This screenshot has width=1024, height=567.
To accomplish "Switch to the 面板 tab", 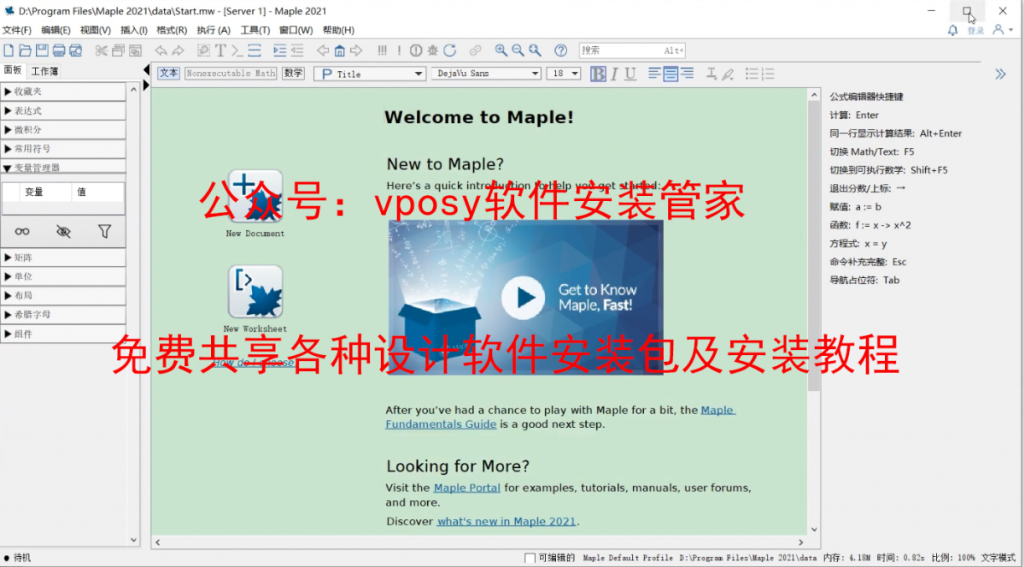I will [12, 70].
